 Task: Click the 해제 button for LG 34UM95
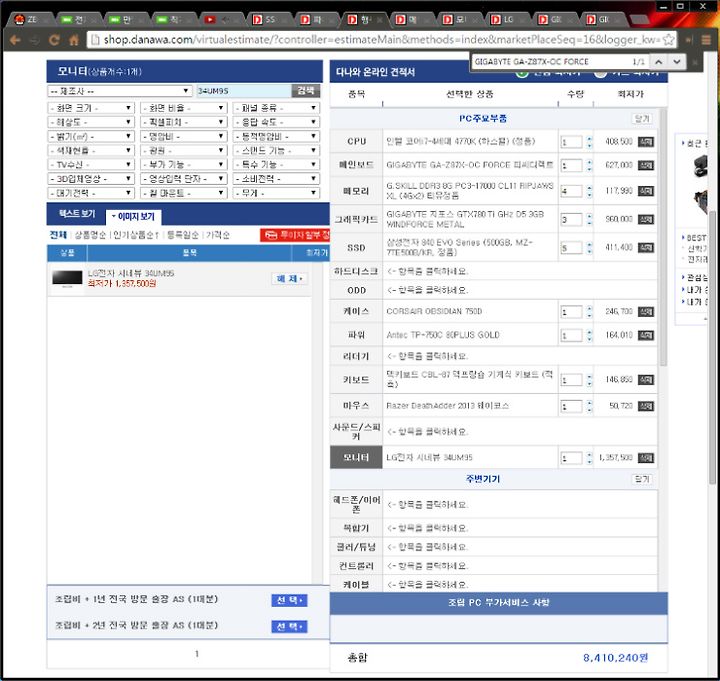coord(289,279)
